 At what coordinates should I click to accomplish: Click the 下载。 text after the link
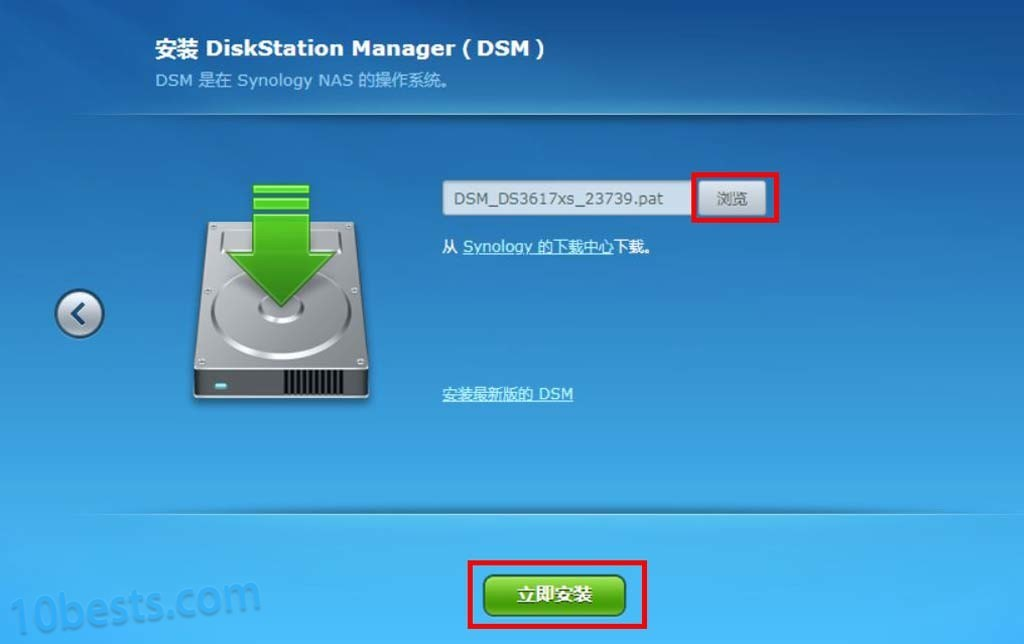tap(632, 247)
